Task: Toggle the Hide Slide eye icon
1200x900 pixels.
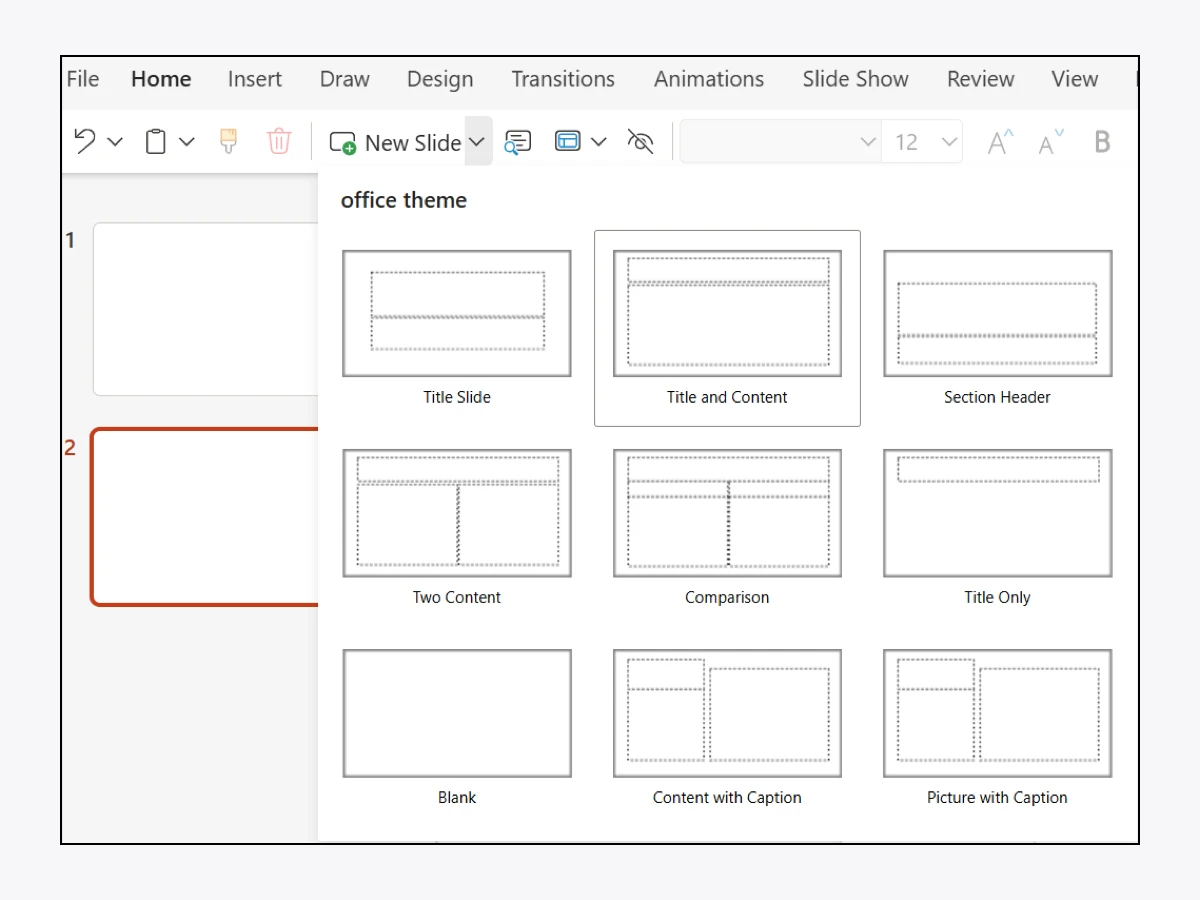Action: tap(640, 142)
